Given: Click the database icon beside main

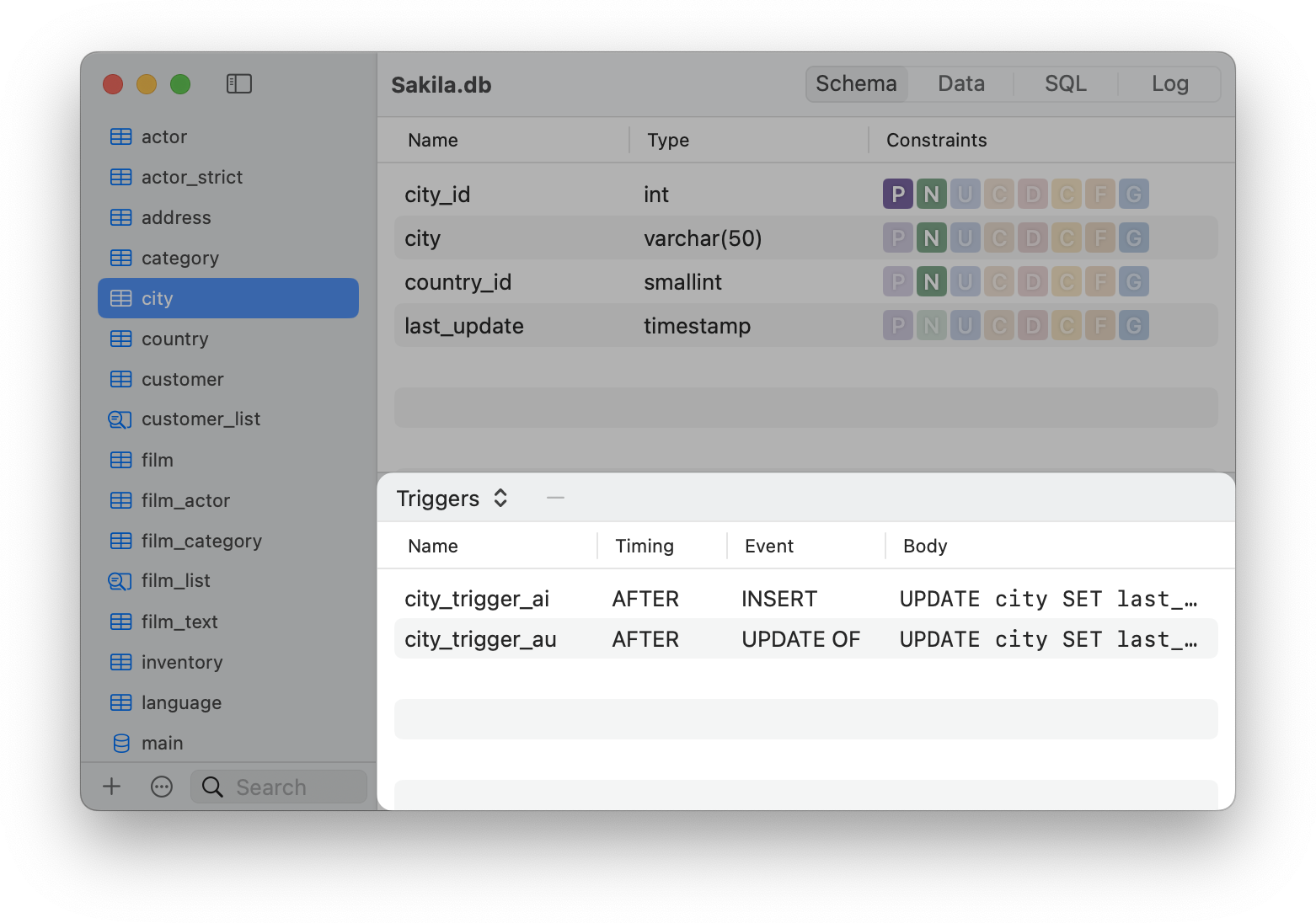Looking at the screenshot, I should click(121, 743).
